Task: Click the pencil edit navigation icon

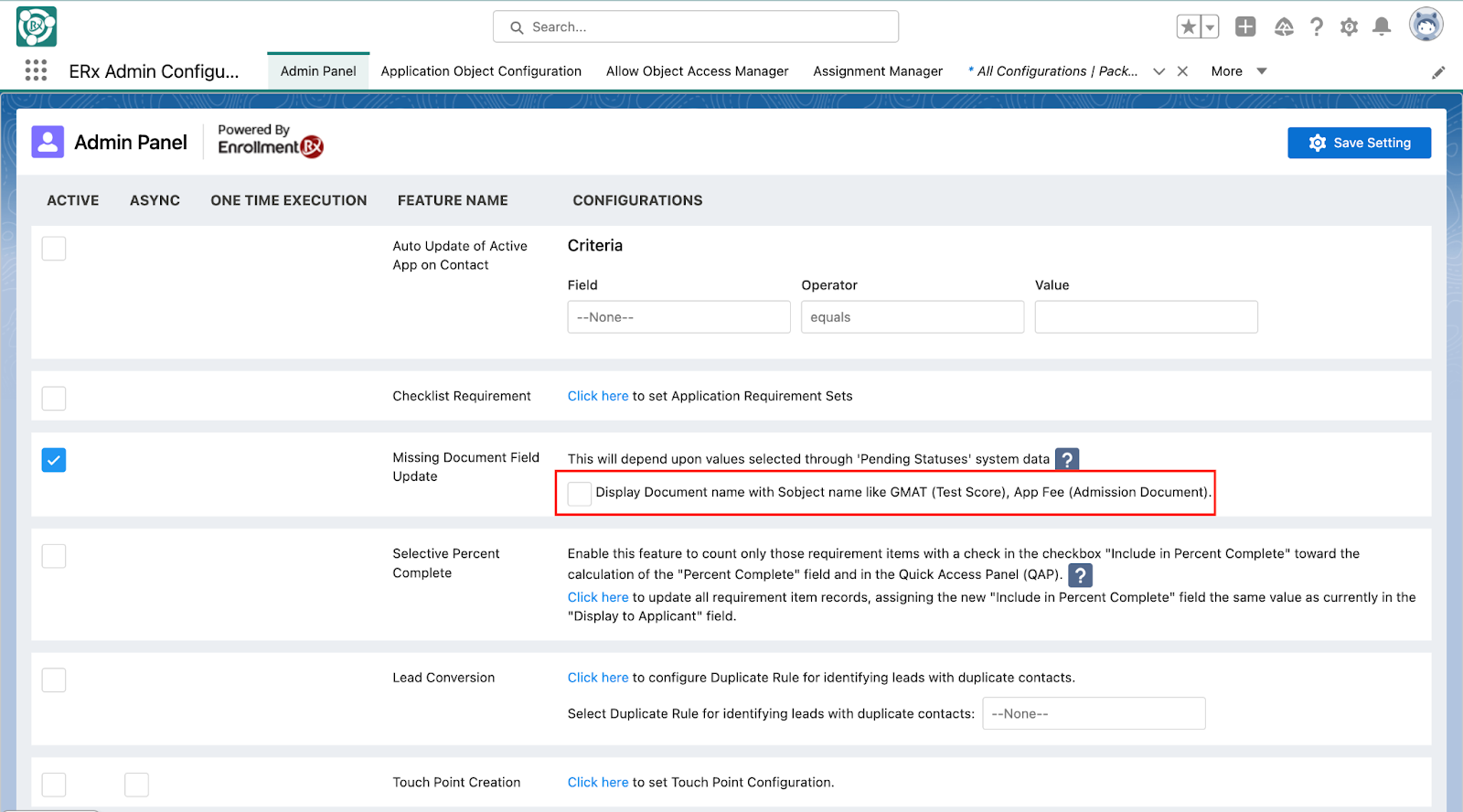Action: [x=1438, y=72]
